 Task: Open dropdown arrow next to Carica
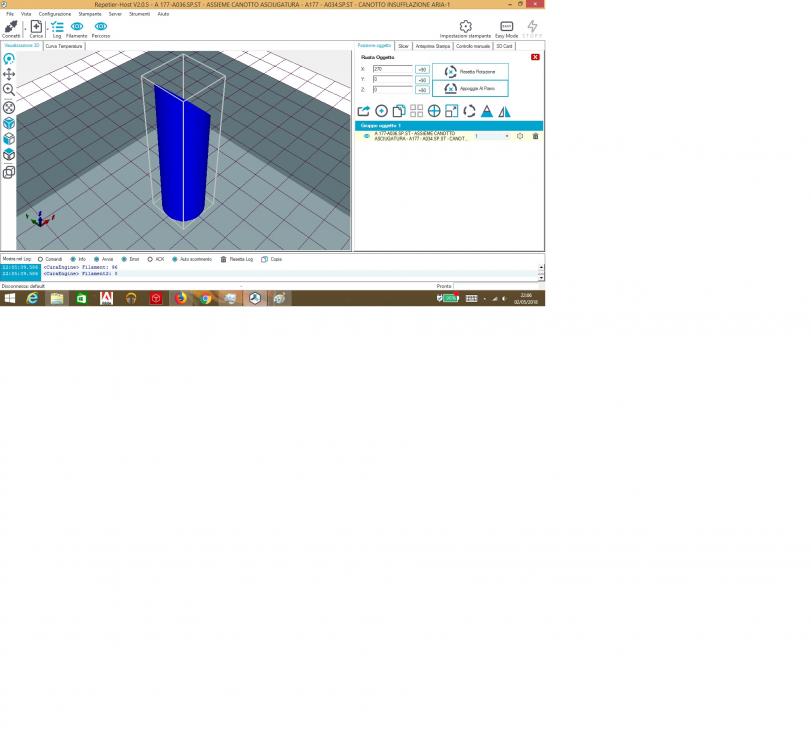pos(46,28)
